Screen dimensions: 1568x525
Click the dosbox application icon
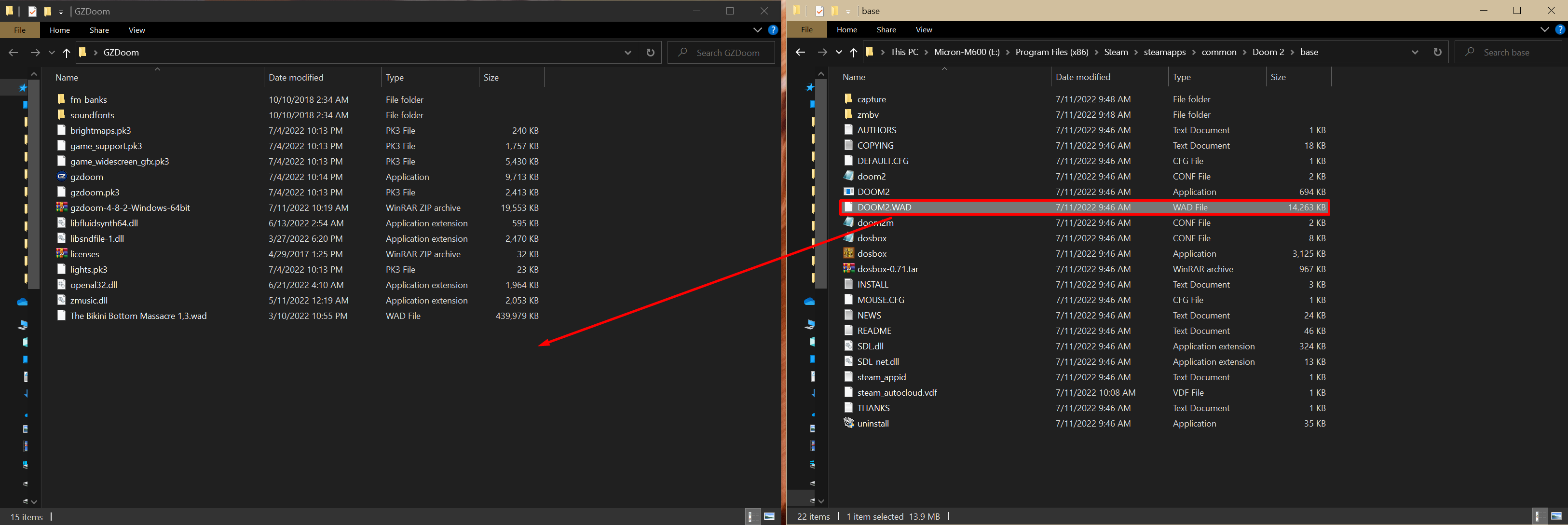point(848,253)
